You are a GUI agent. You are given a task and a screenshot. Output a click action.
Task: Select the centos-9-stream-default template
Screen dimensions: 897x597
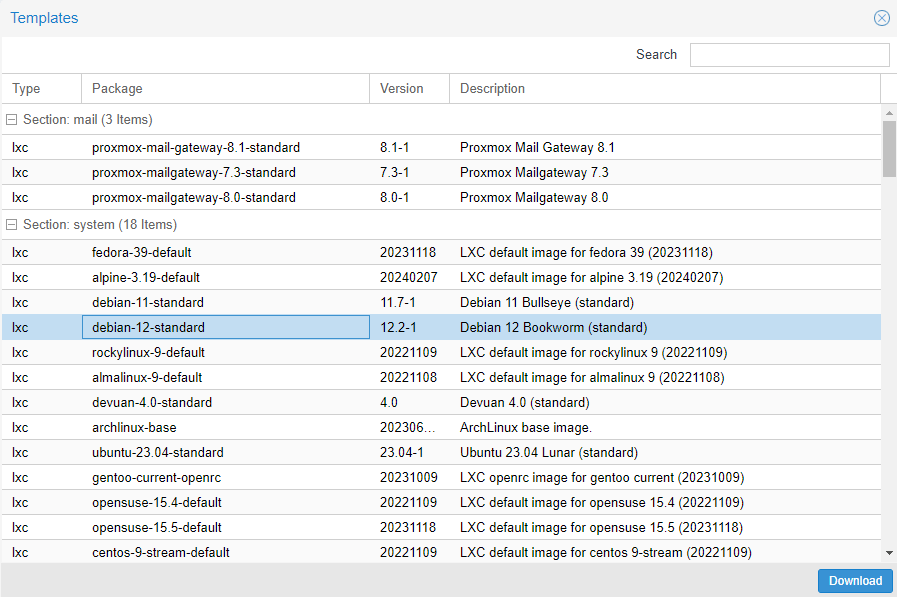pyautogui.click(x=161, y=553)
